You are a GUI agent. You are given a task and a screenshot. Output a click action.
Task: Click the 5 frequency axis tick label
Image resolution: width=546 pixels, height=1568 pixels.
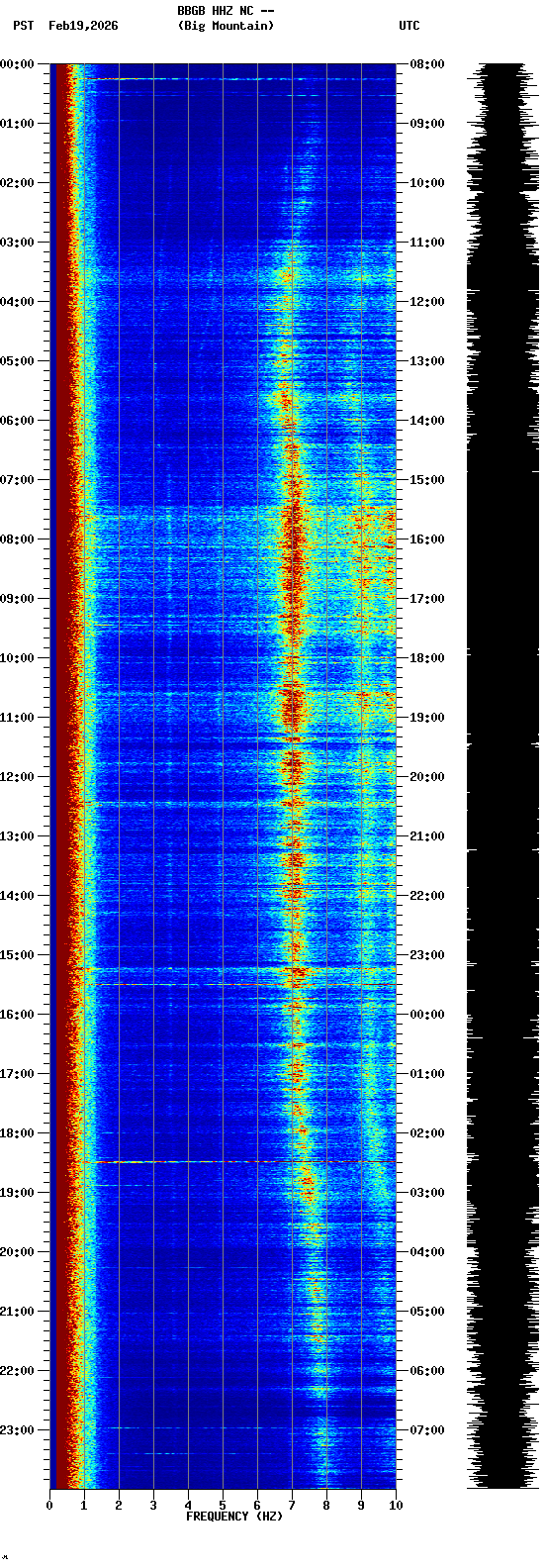223,1506
